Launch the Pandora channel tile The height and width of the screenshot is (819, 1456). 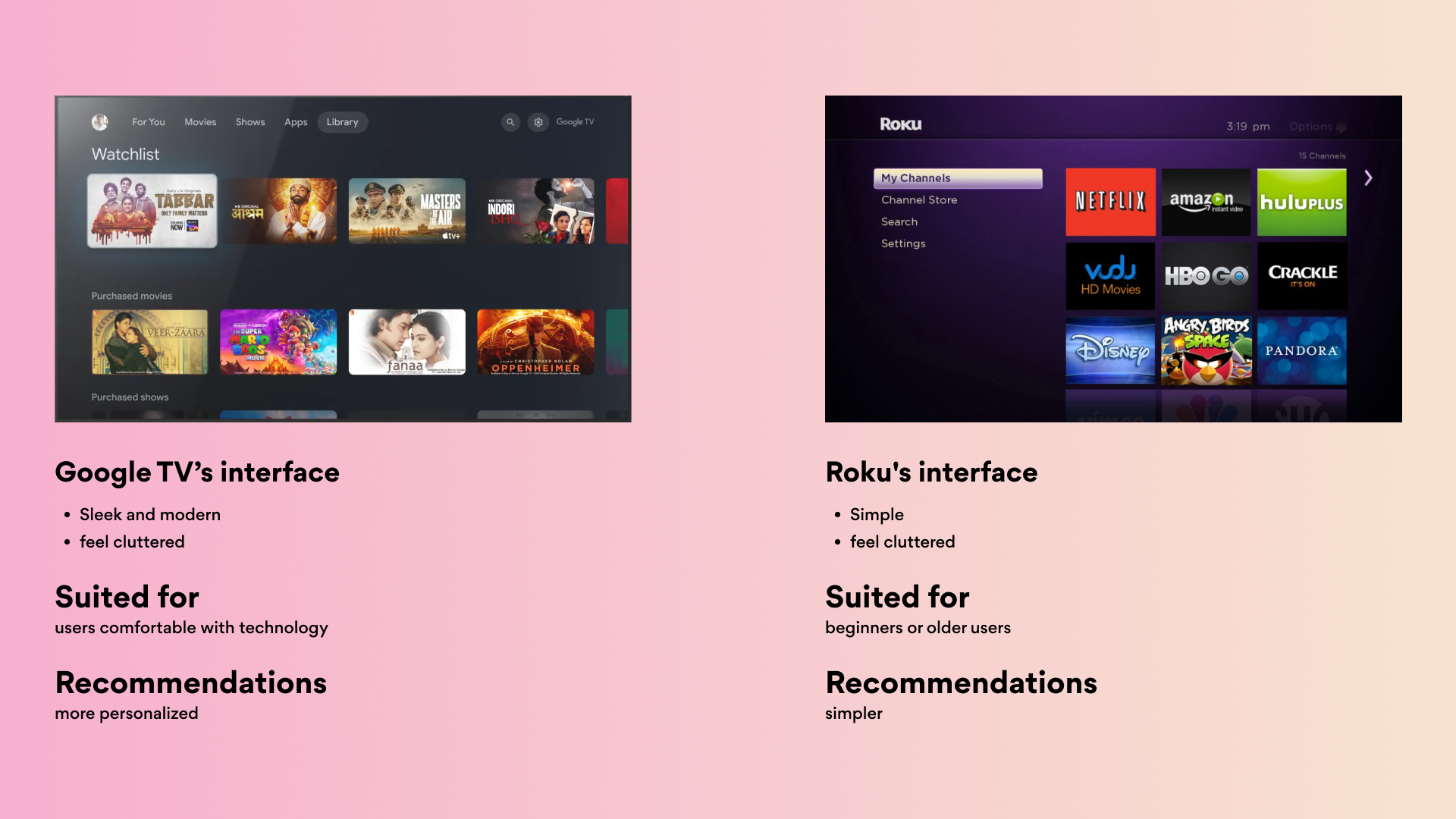click(x=1302, y=350)
